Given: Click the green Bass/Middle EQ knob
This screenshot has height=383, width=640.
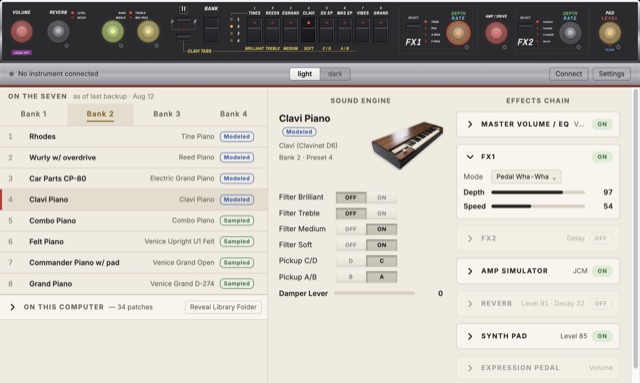Looking at the screenshot, I should (113, 31).
